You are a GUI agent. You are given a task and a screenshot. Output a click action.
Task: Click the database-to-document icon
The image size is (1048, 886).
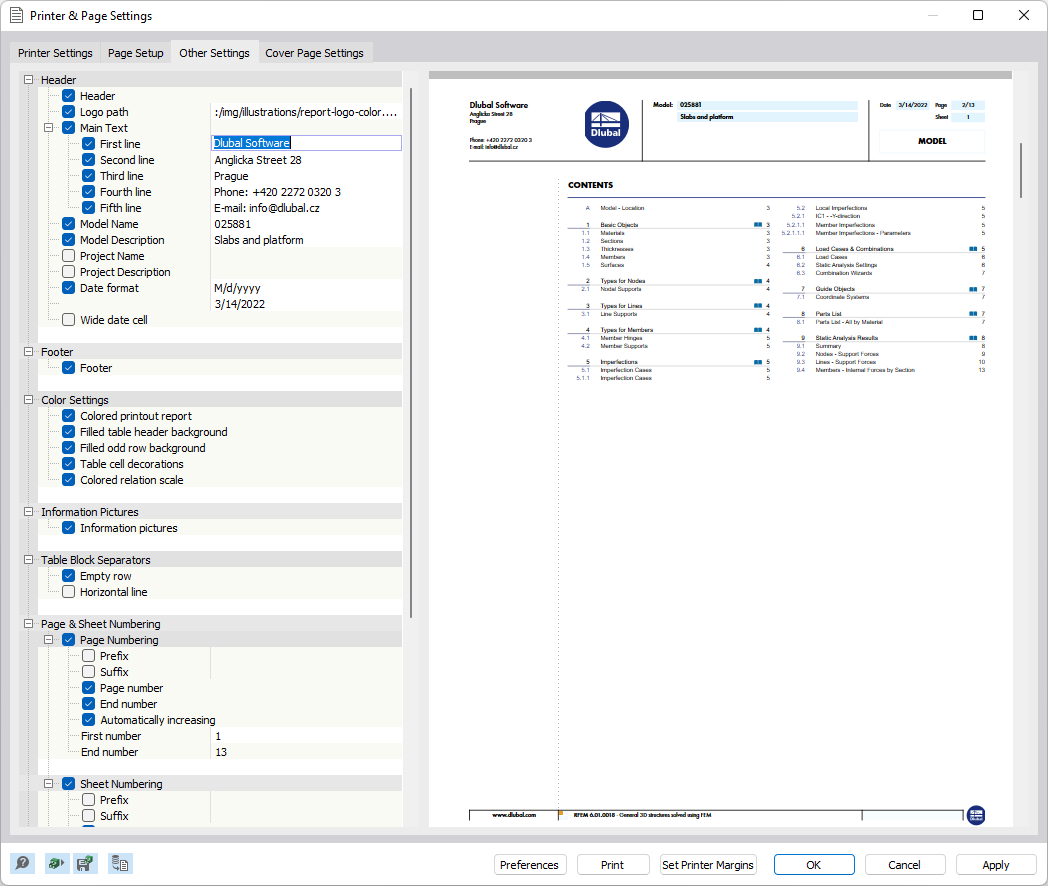tap(120, 863)
